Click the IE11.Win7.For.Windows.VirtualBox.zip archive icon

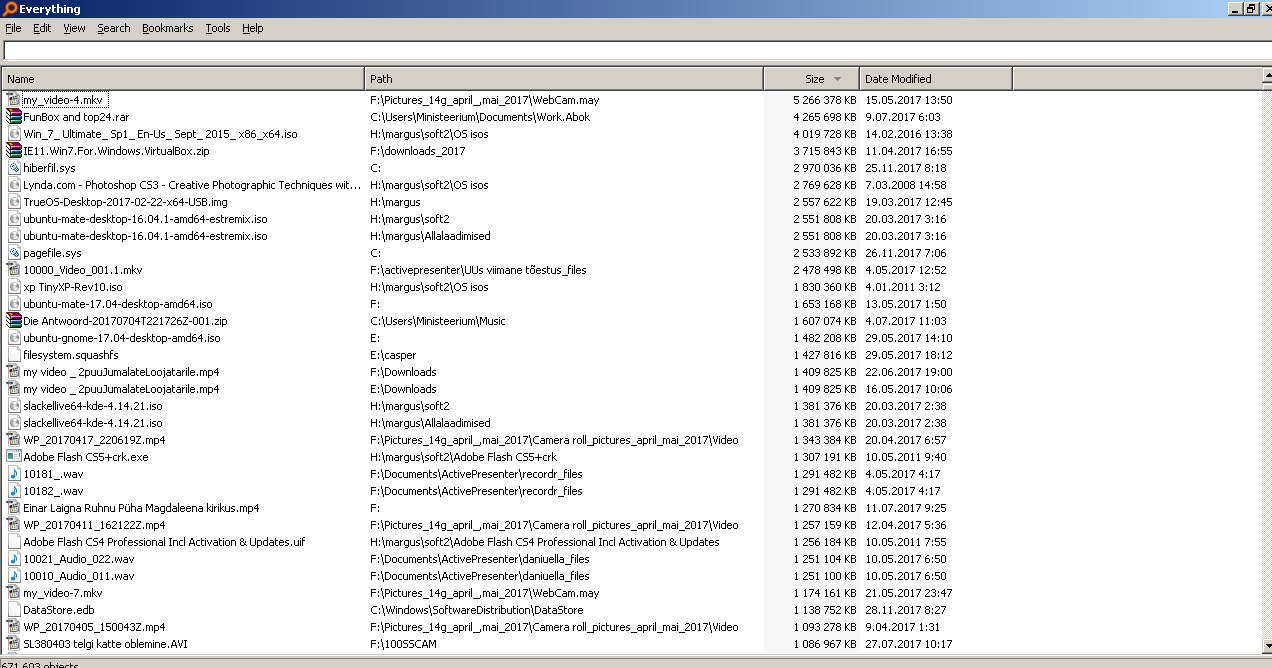click(x=14, y=151)
